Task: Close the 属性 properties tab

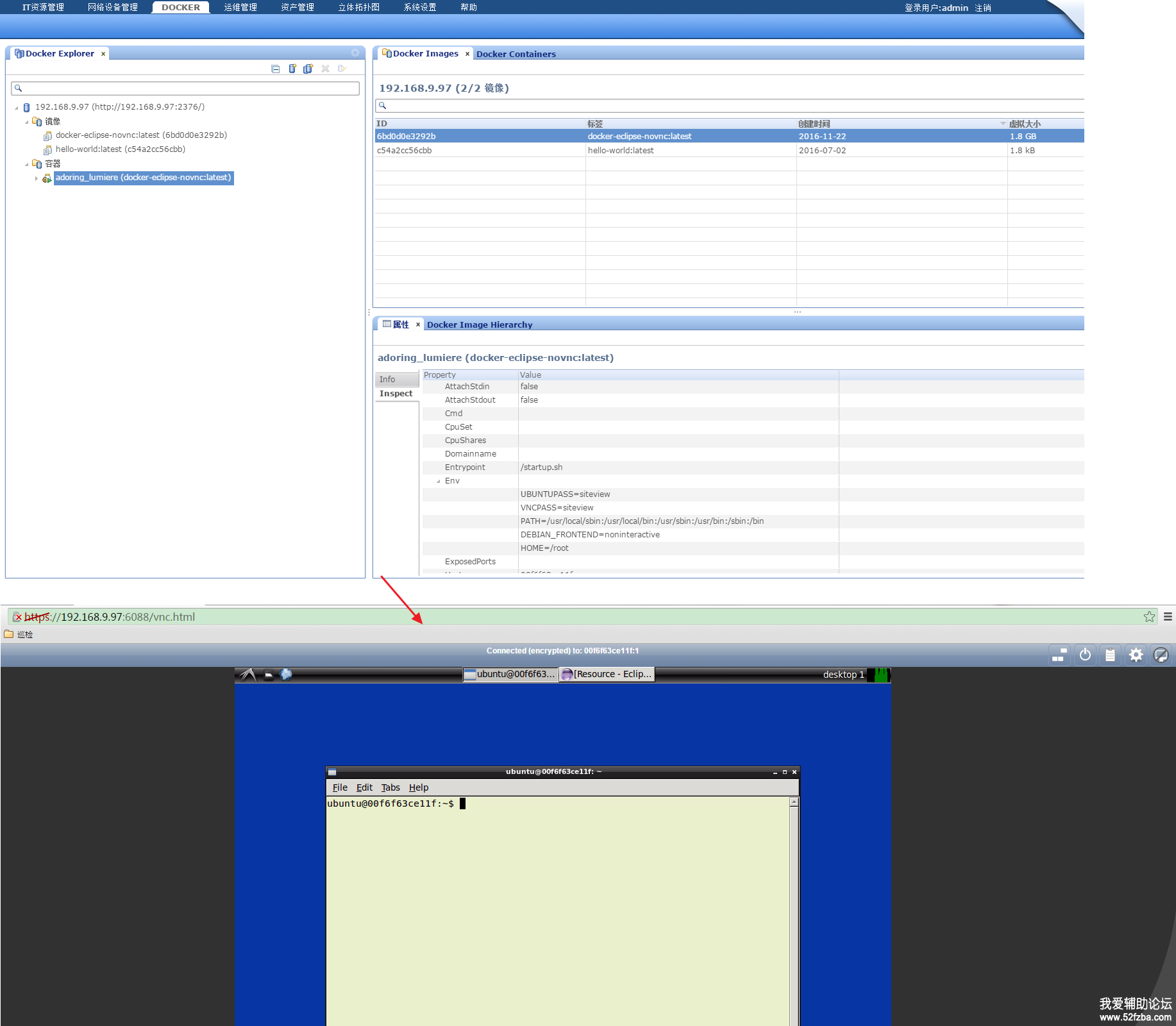Action: (x=418, y=324)
